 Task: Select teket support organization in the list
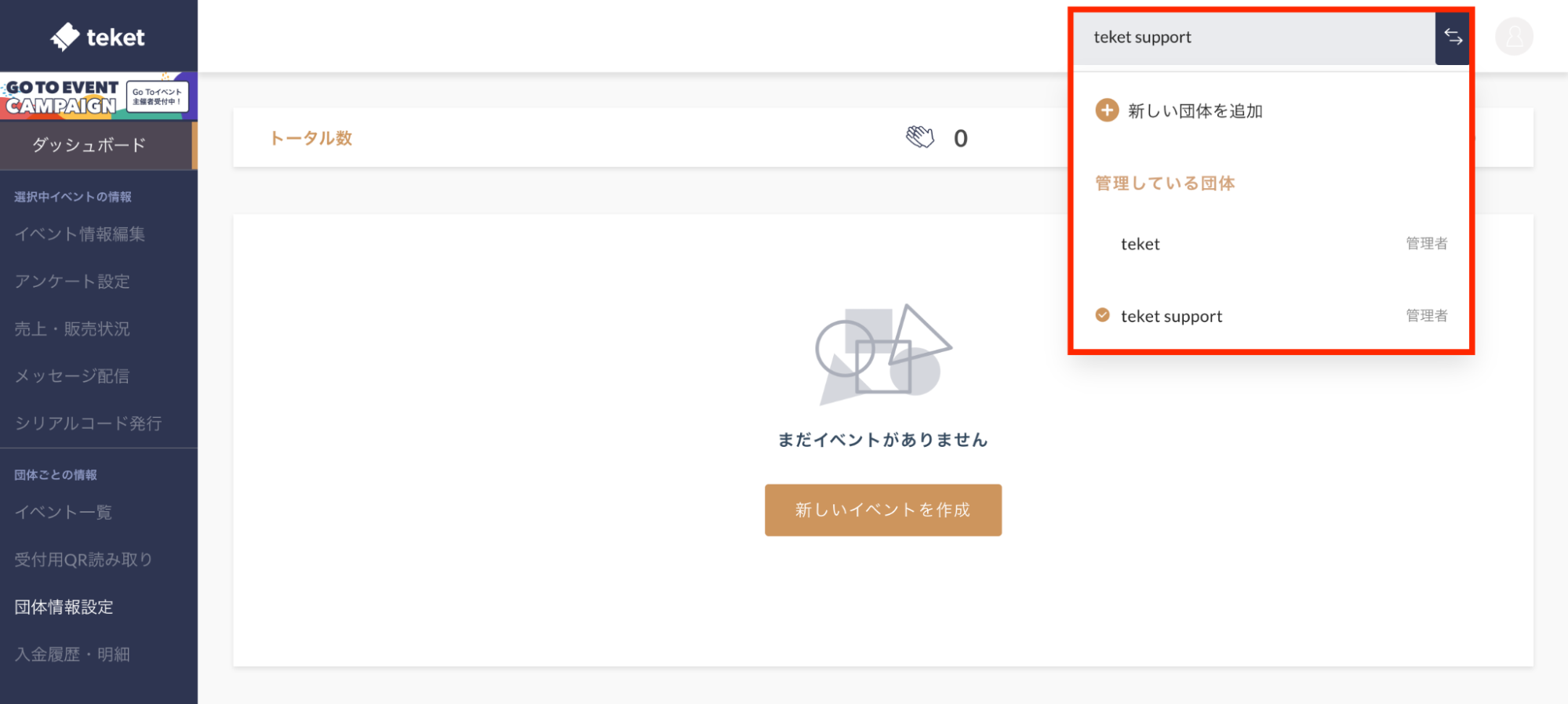point(1271,316)
